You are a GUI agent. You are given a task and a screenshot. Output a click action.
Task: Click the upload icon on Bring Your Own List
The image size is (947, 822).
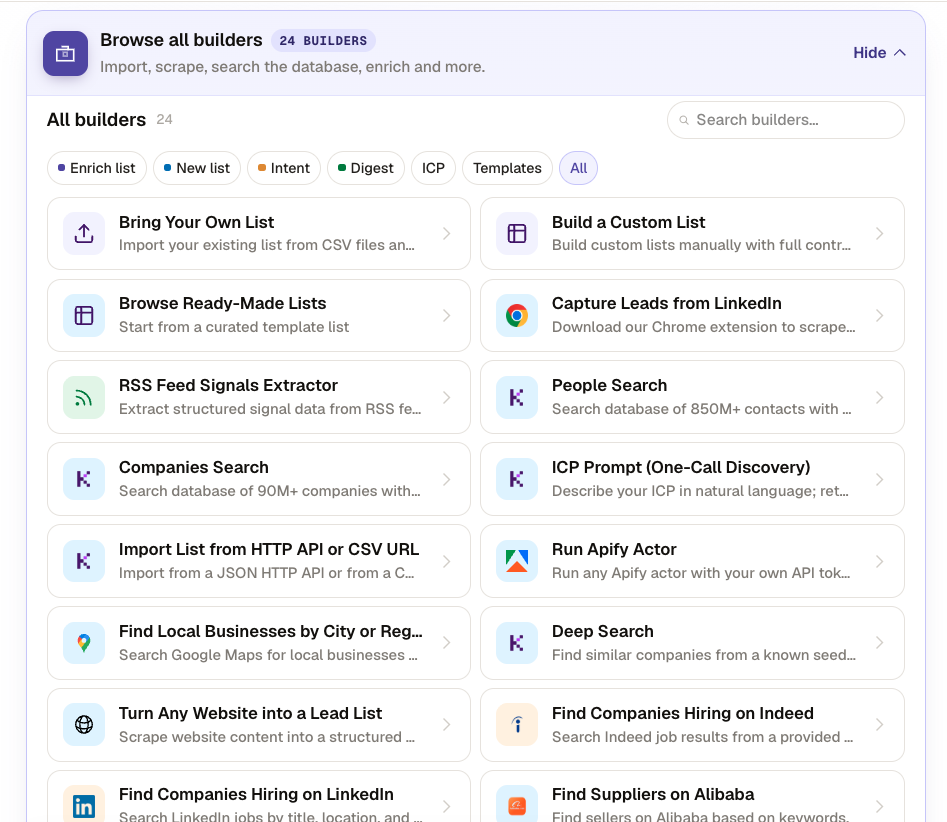click(x=84, y=233)
